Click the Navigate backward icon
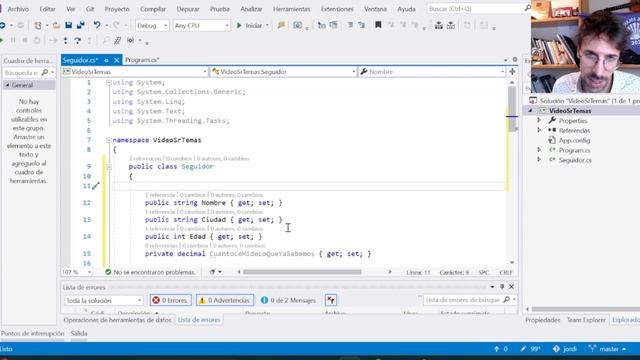 click(x=2, y=26)
